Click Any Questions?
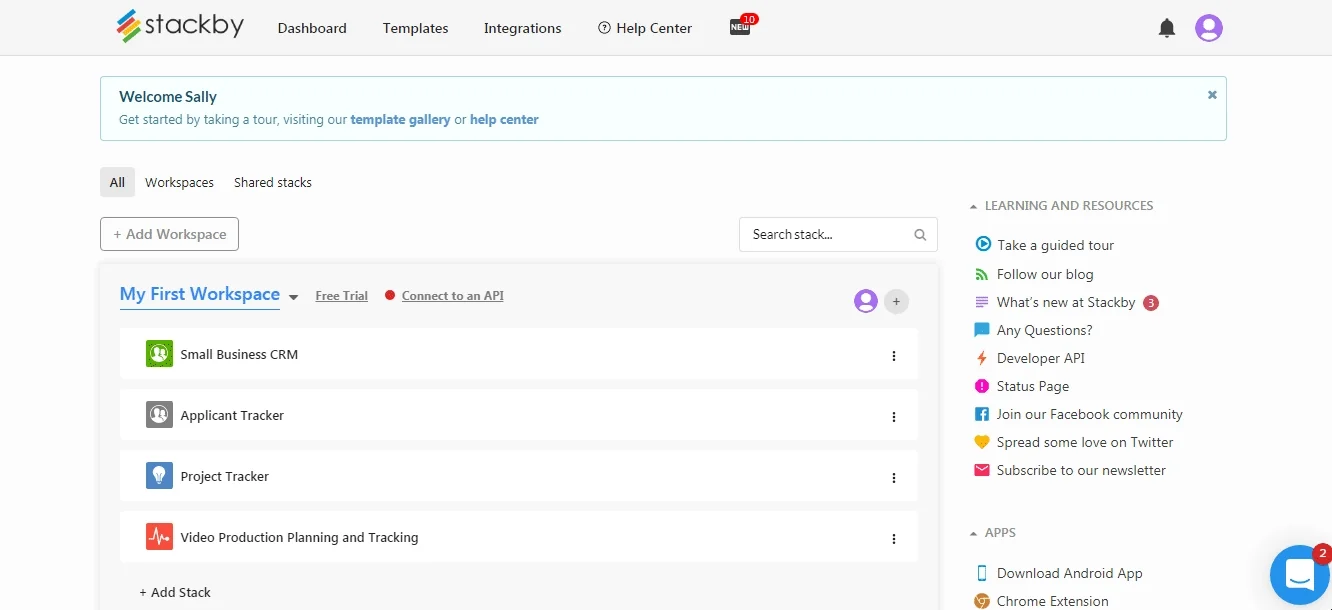This screenshot has width=1332, height=610. click(x=1044, y=330)
